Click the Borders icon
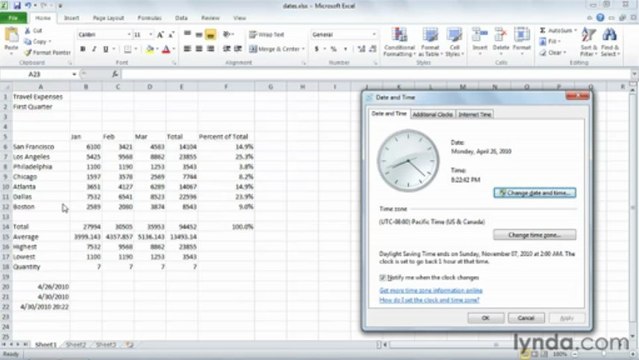 click(128, 49)
